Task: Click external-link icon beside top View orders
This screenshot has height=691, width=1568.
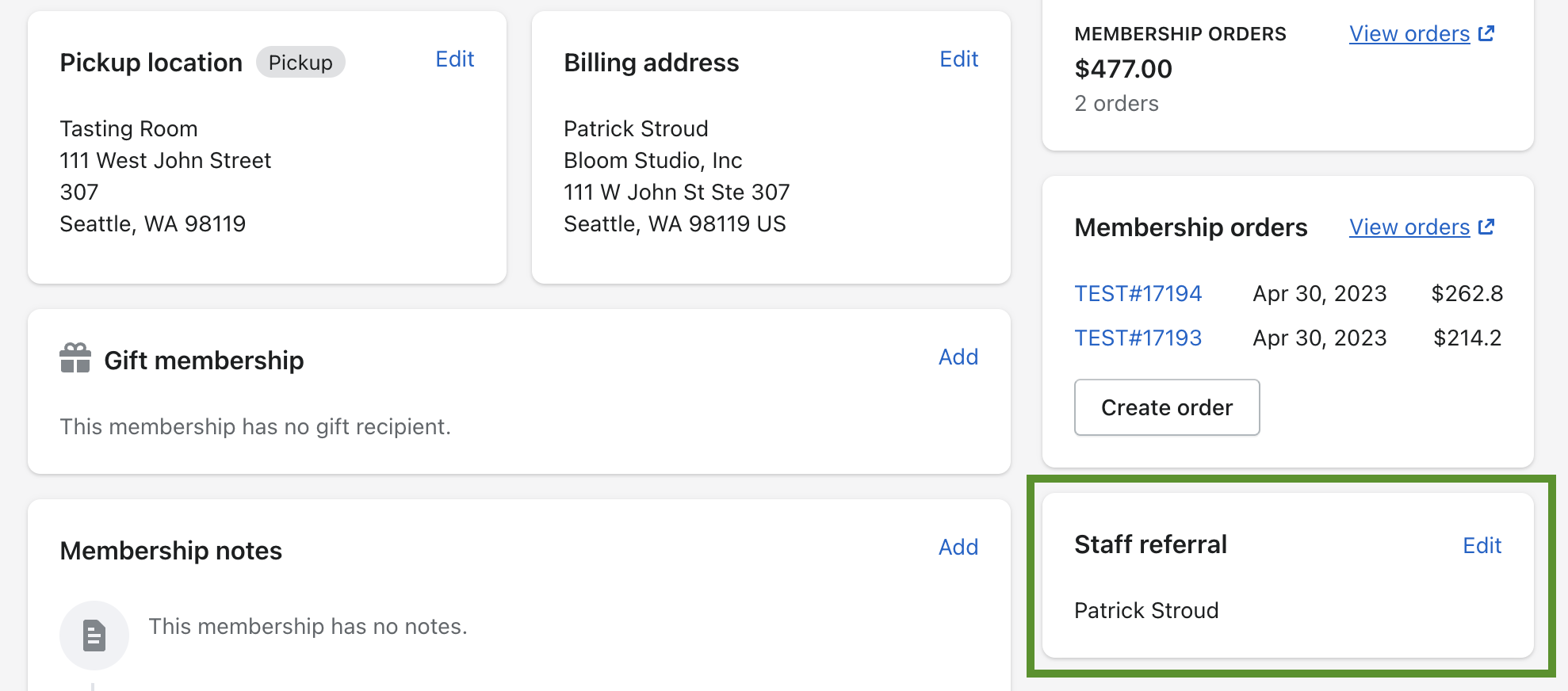Action: point(1486,33)
